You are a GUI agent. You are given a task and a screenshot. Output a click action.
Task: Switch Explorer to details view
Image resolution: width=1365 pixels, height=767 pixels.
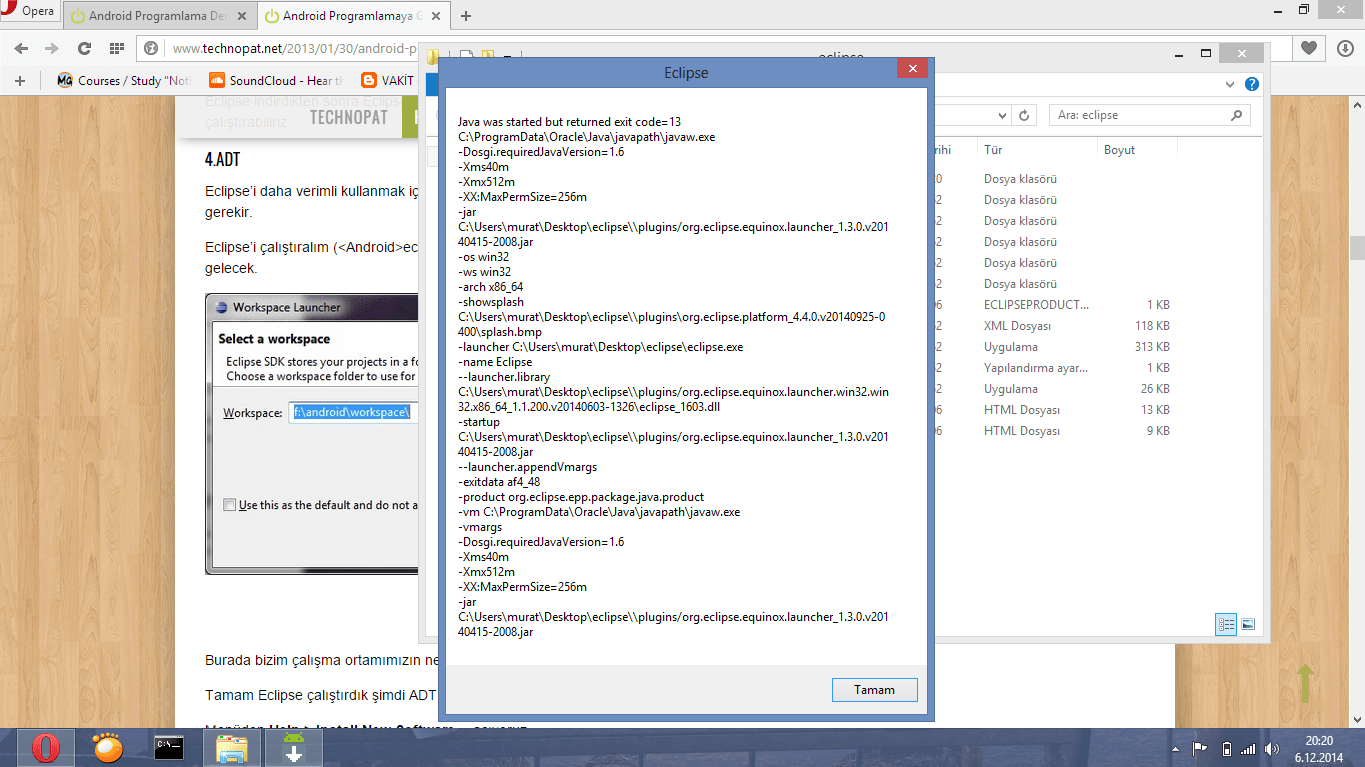1226,624
